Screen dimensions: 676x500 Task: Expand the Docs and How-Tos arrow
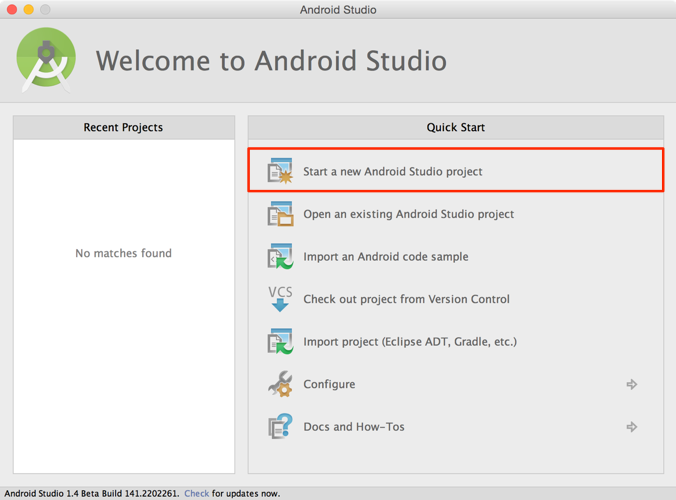click(x=632, y=427)
